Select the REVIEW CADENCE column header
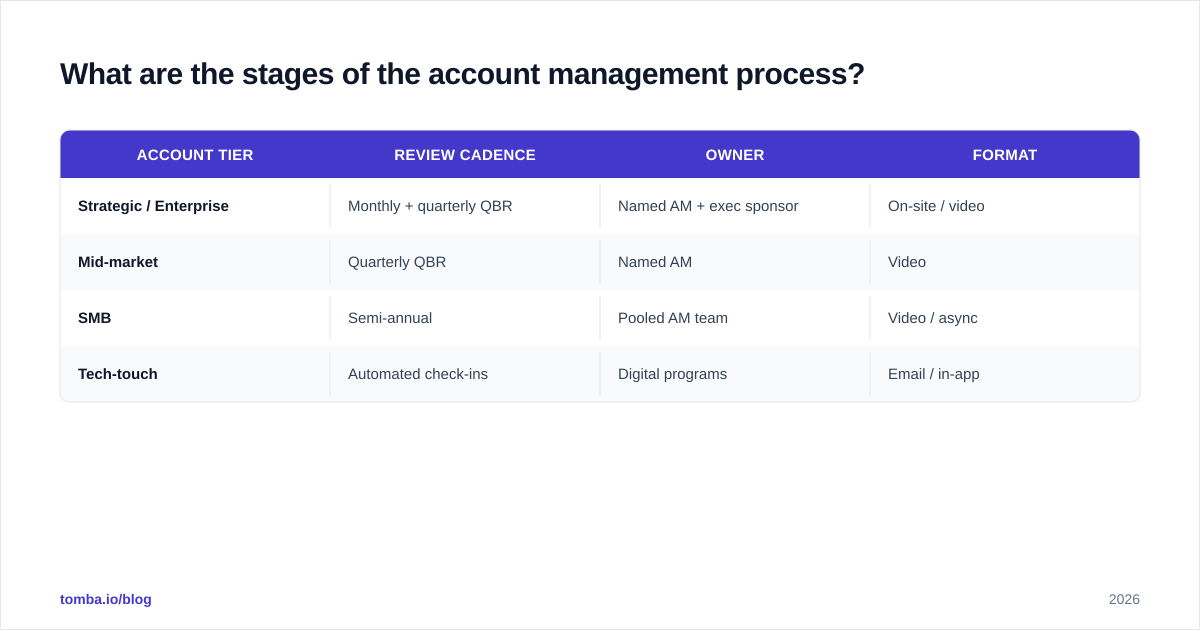 point(465,155)
